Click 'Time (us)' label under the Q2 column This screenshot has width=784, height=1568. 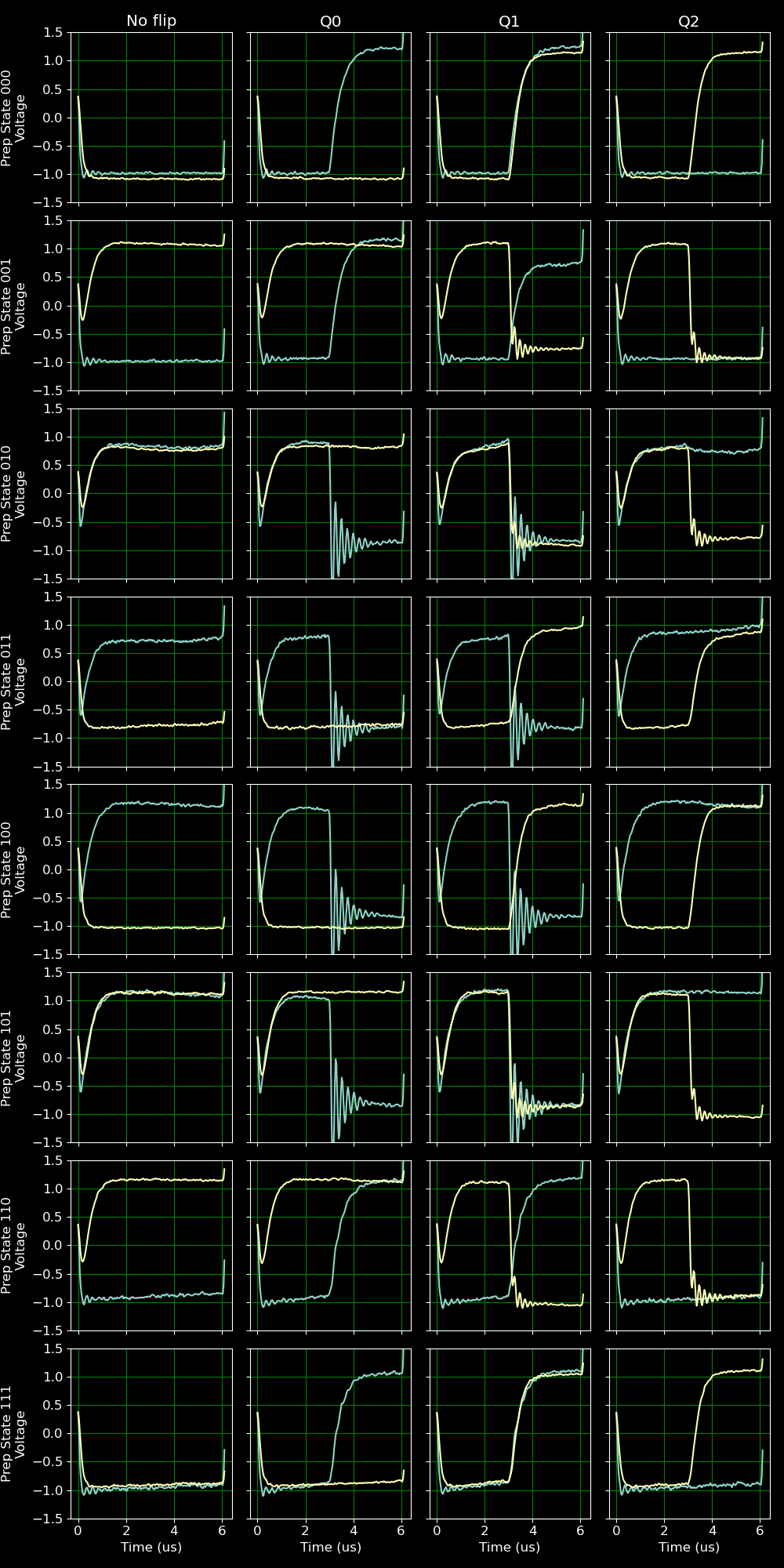pos(688,1547)
